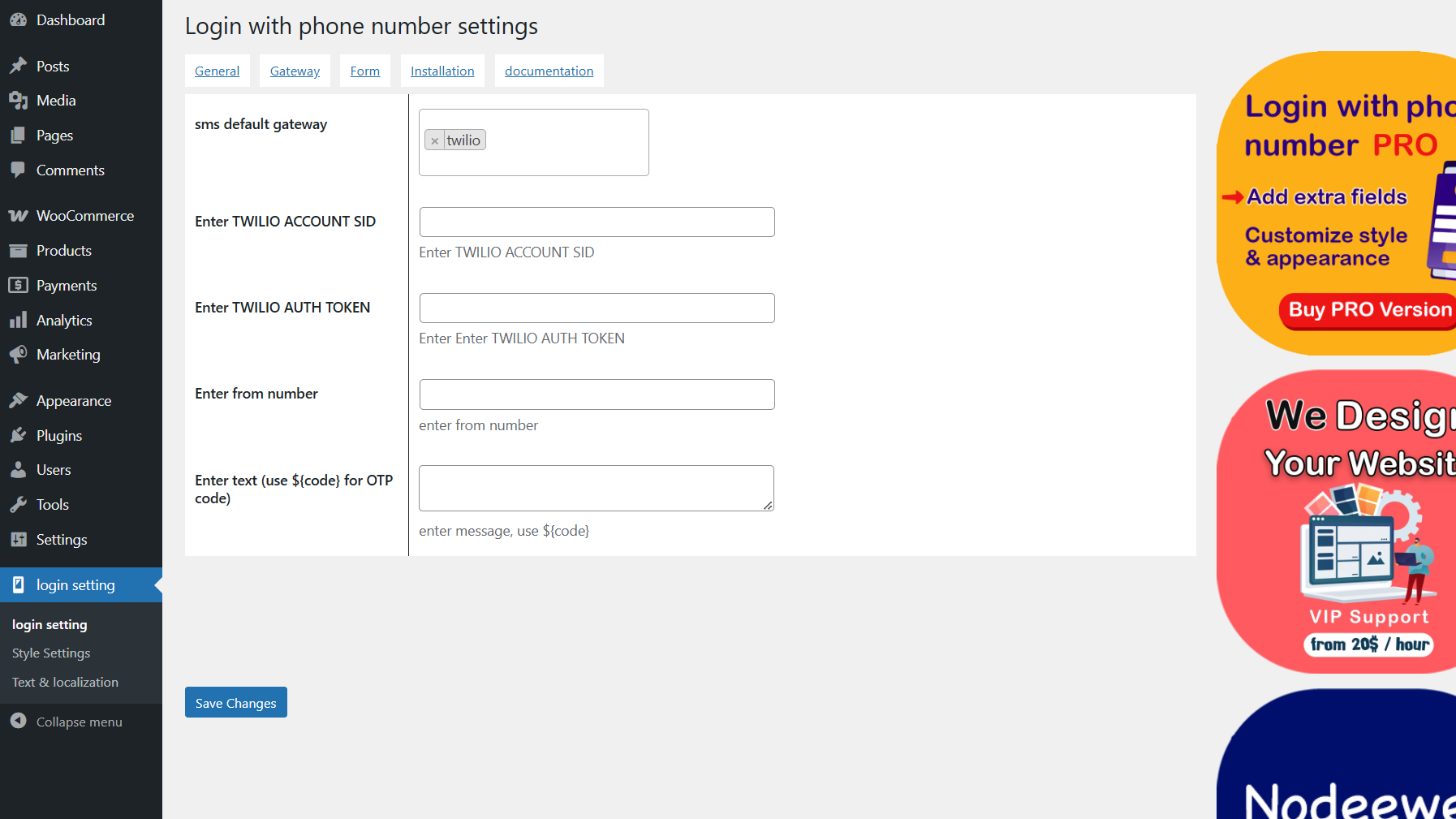Image resolution: width=1456 pixels, height=819 pixels.
Task: Click the Buy PRO Version button
Action: pos(1368,310)
